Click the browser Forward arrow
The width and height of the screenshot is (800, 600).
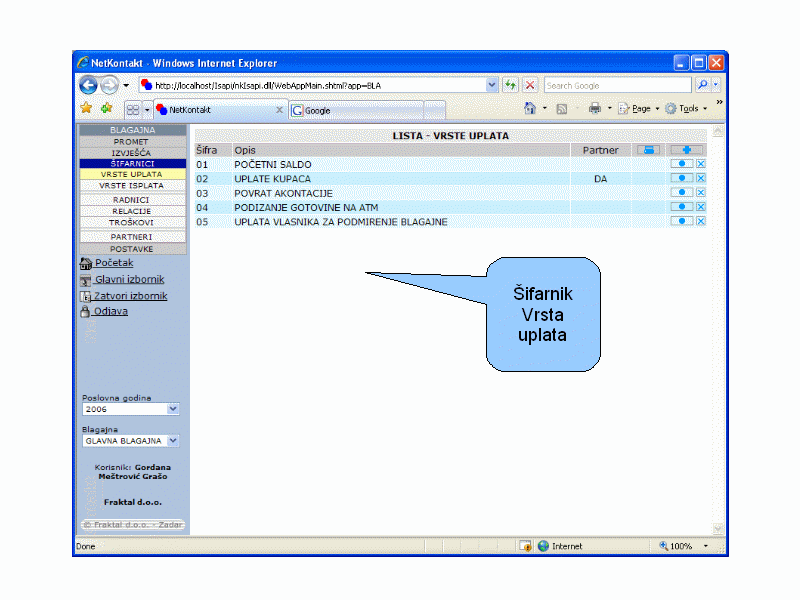pyautogui.click(x=109, y=85)
